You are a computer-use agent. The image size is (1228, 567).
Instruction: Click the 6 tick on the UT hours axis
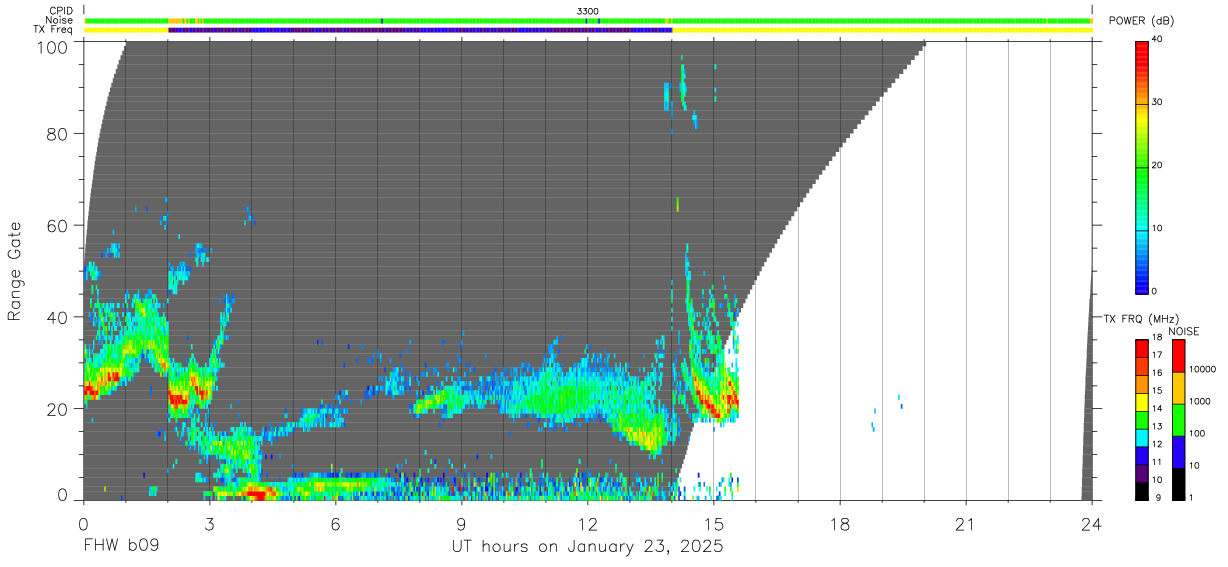[x=335, y=524]
